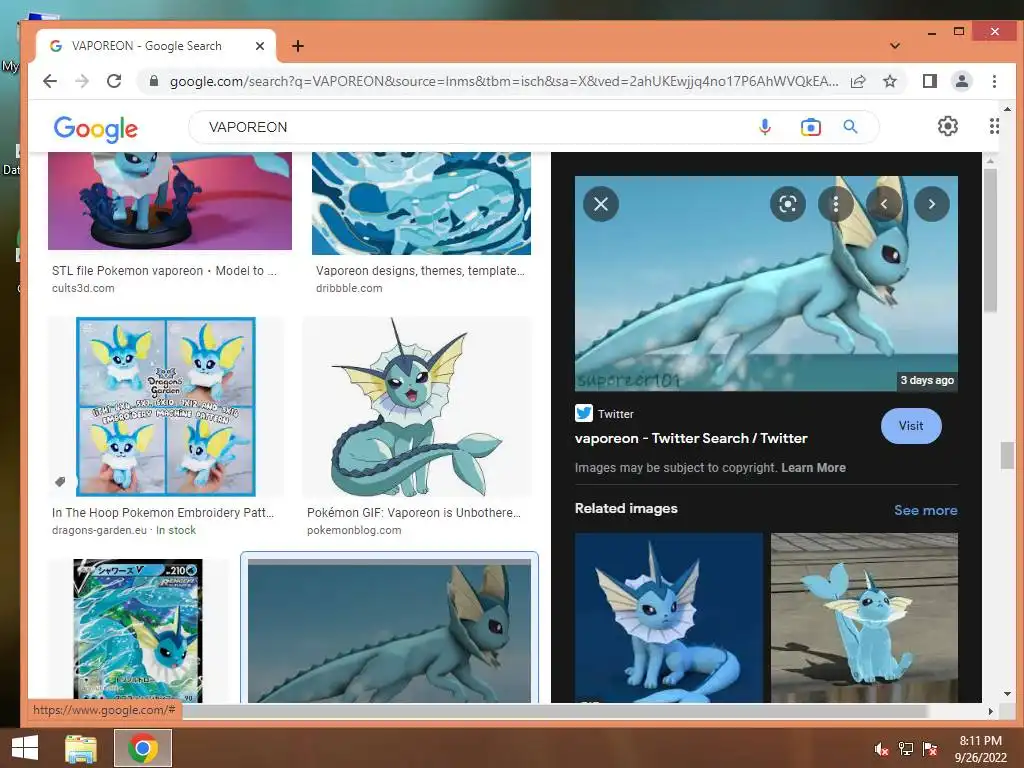Open 'See more' related images
The height and width of the screenshot is (768, 1024).
pos(925,510)
